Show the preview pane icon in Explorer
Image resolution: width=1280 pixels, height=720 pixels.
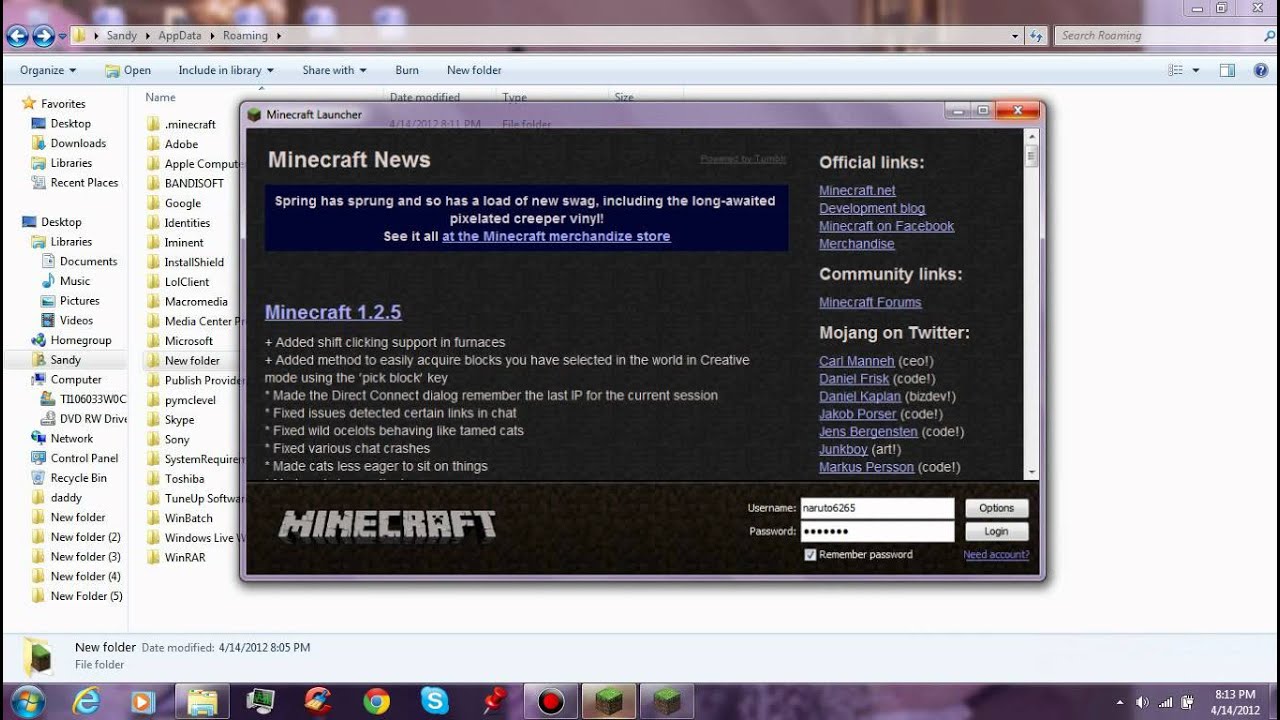click(1227, 70)
